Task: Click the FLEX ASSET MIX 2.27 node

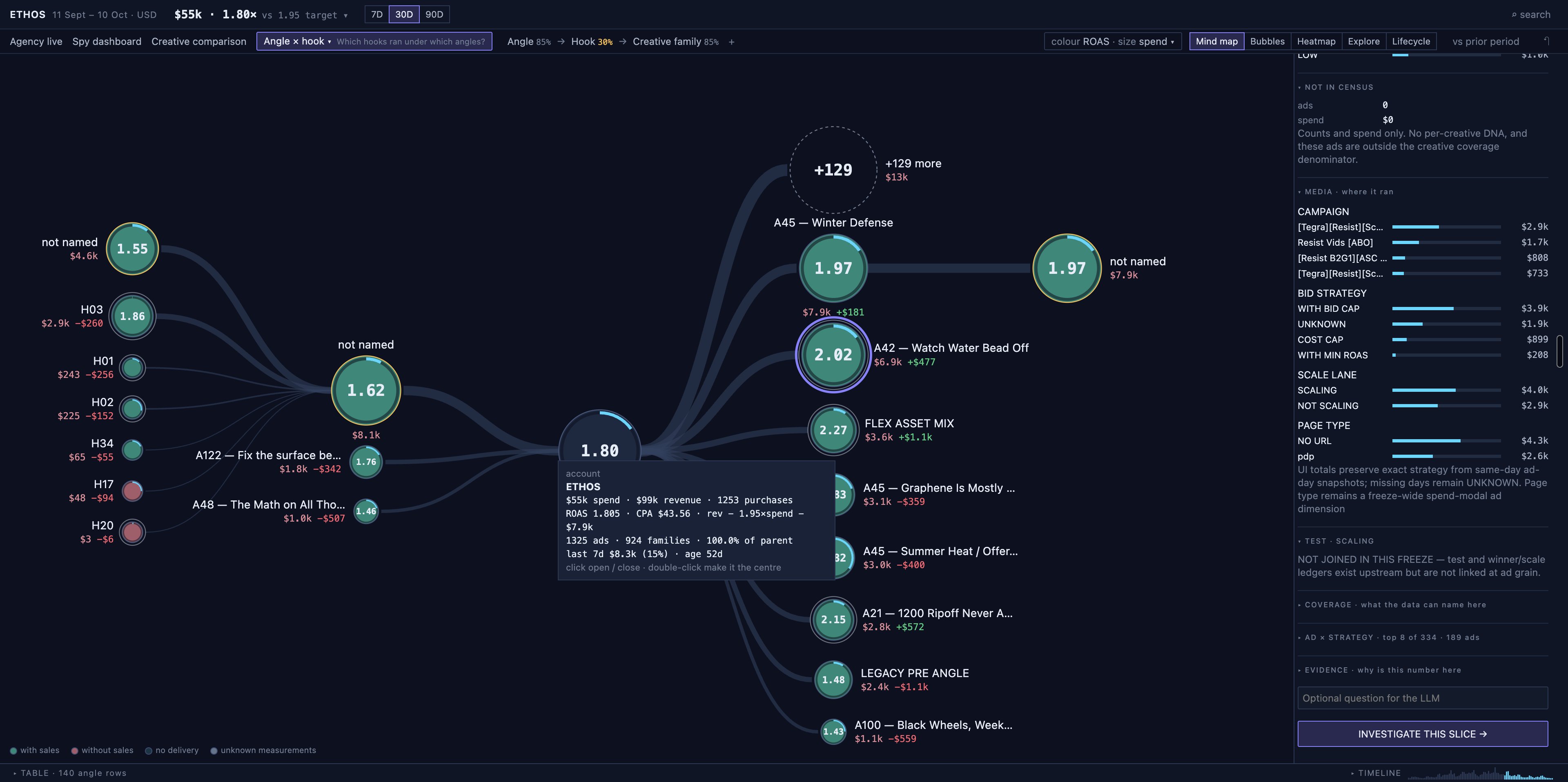Action: coord(833,430)
